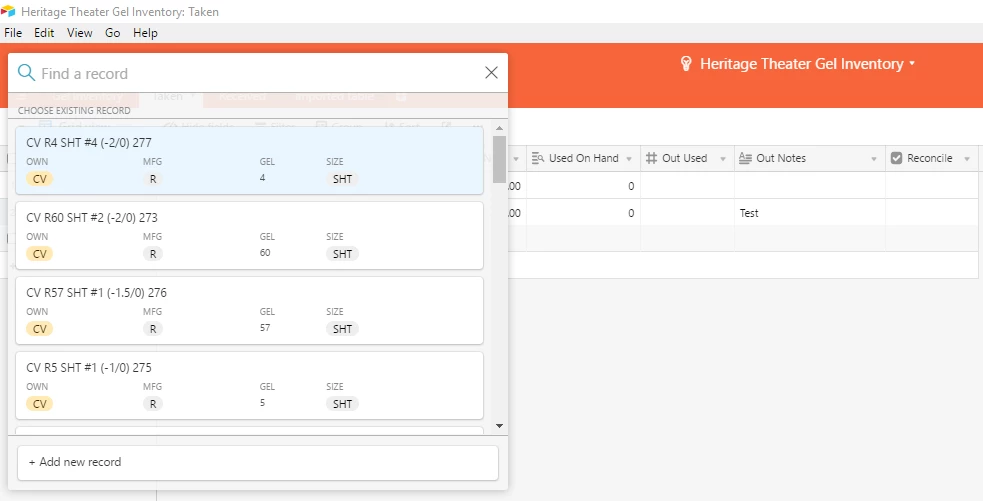Select record CV R60 SHT #2 (-2/0) 273
Viewport: 983px width, 501px height.
coord(250,235)
